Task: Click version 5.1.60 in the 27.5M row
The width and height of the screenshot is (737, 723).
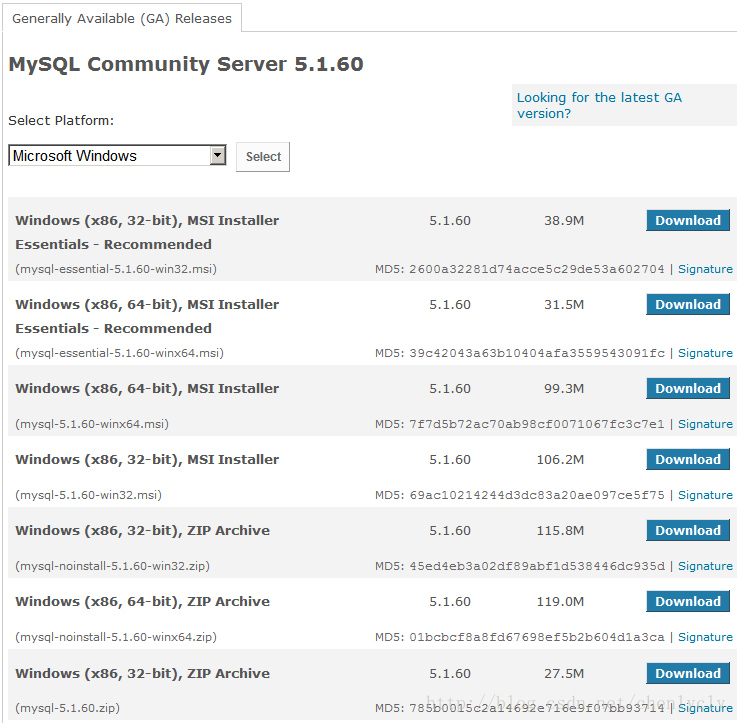Action: click(x=450, y=673)
